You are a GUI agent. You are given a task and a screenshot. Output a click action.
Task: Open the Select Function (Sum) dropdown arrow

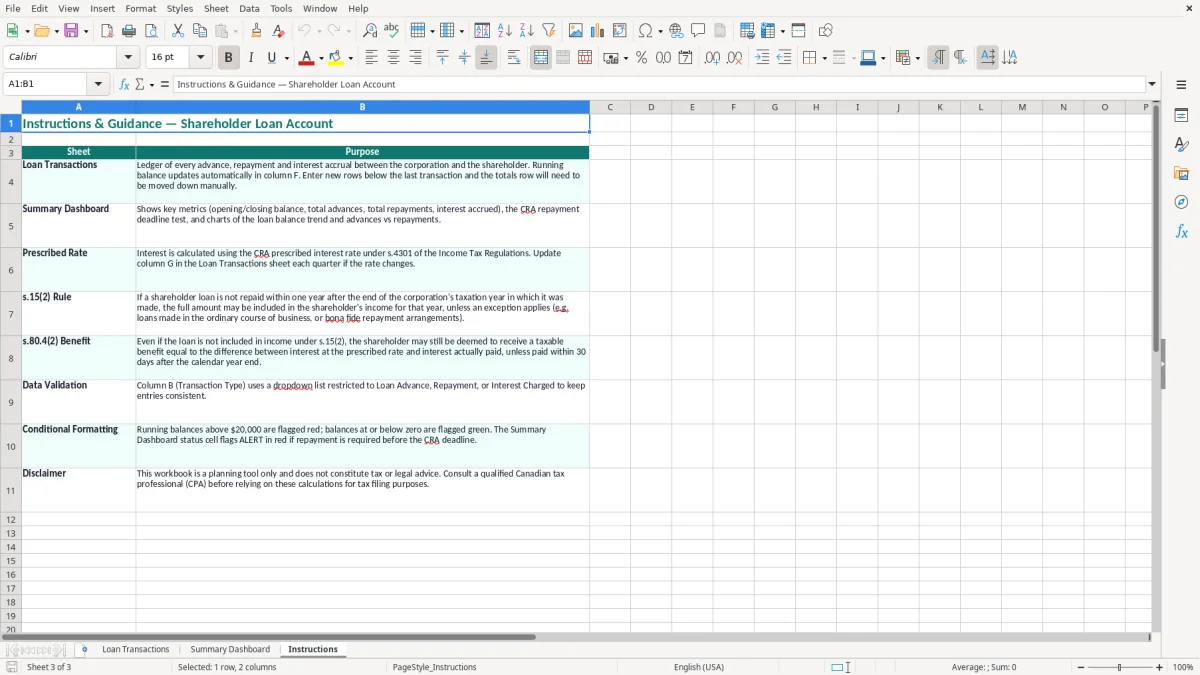pos(152,84)
